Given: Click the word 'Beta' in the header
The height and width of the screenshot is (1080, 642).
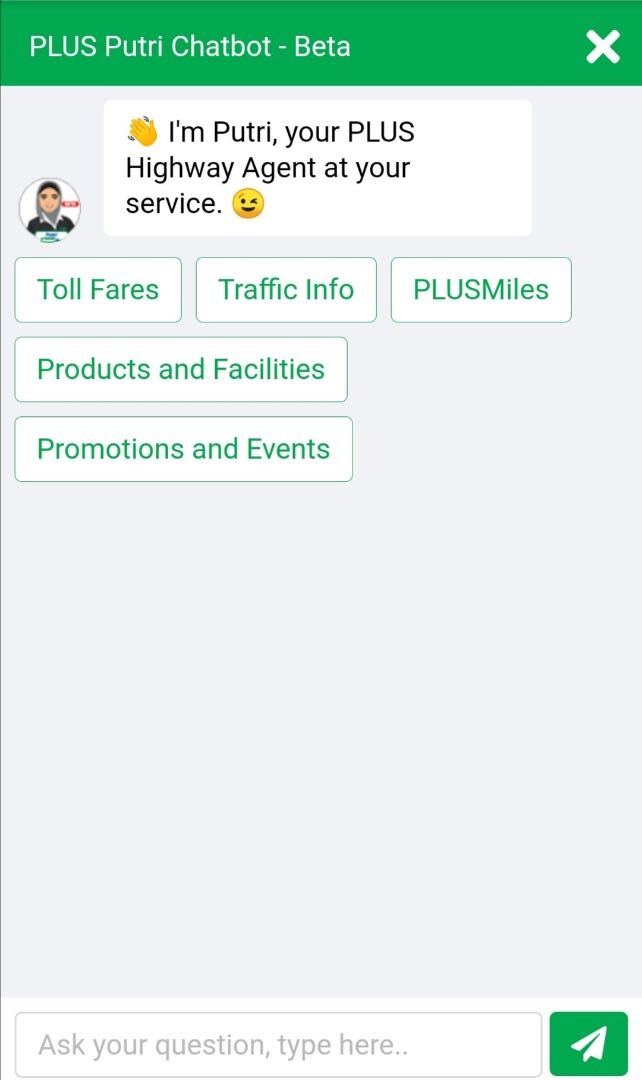Looking at the screenshot, I should click(322, 46).
